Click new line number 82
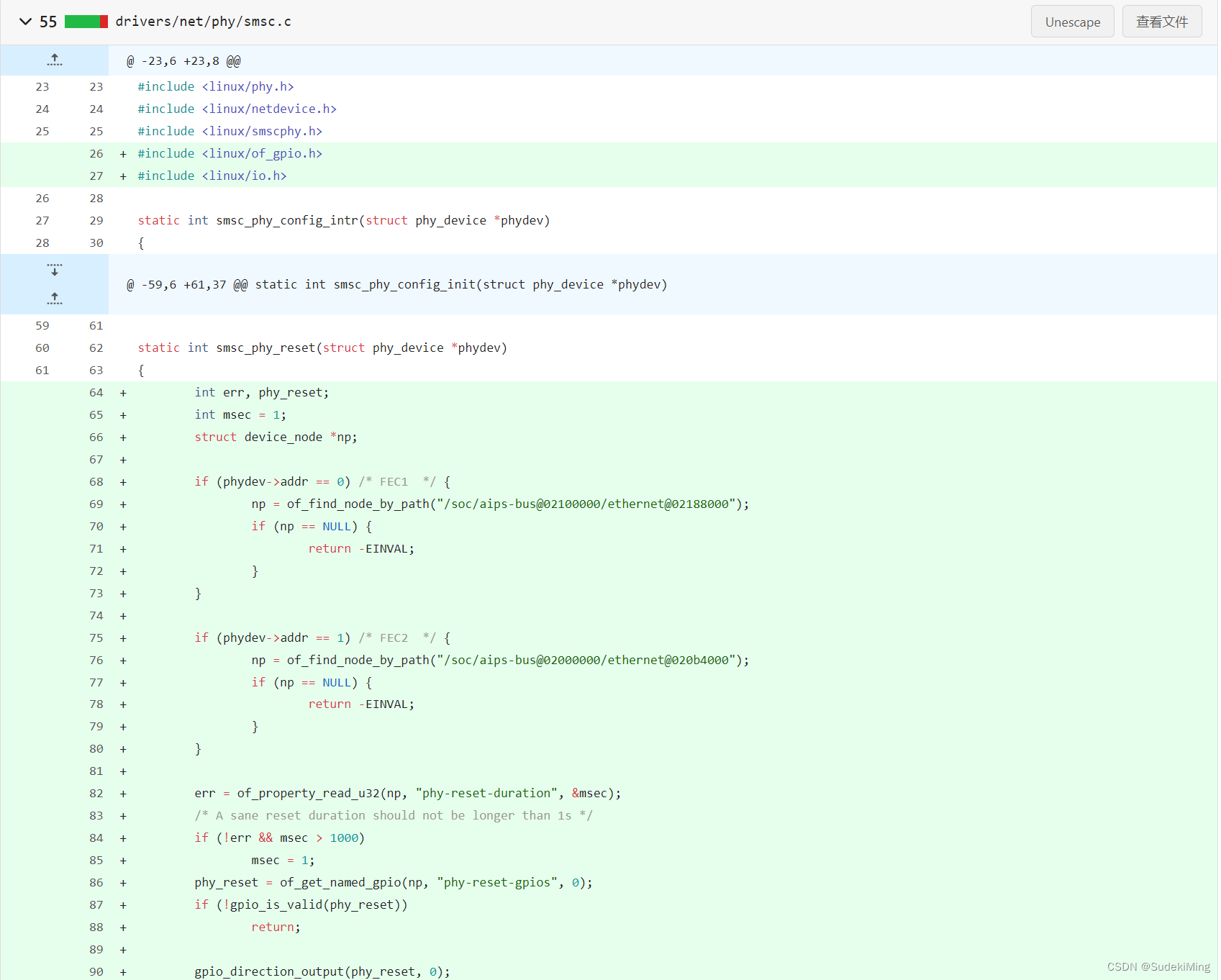1221x980 pixels. tap(96, 793)
